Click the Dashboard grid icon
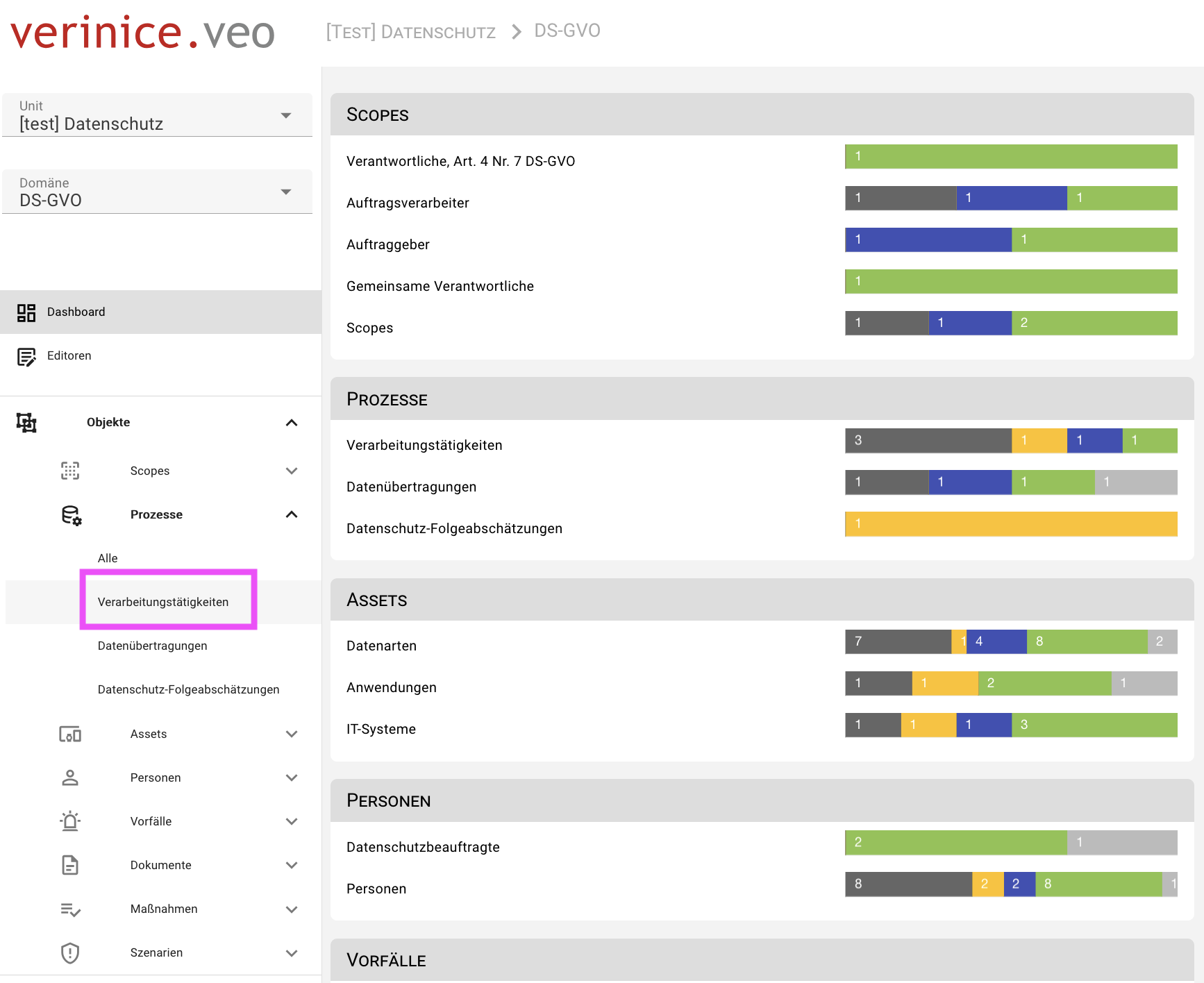The height and width of the screenshot is (983, 1204). pos(26,312)
